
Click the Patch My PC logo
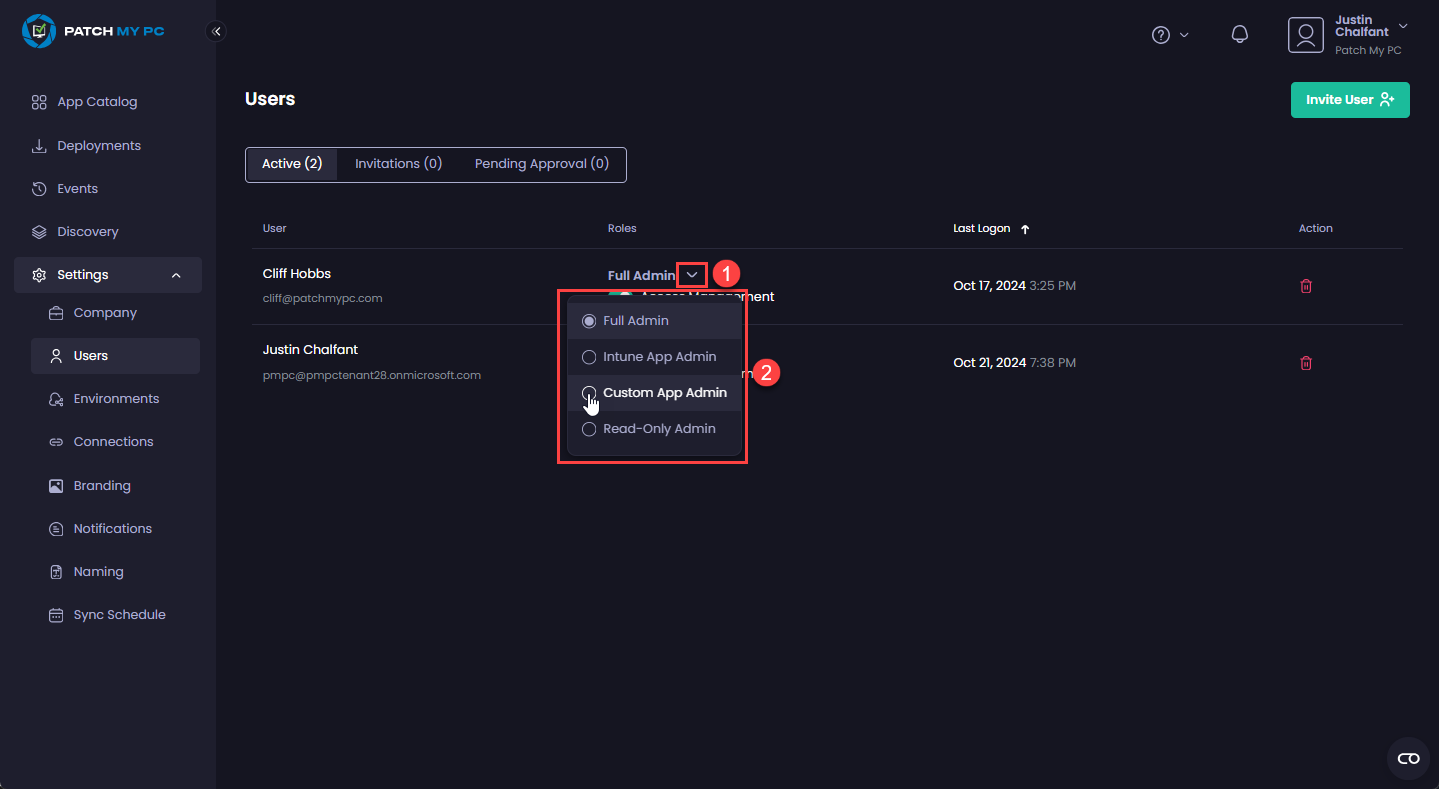(x=93, y=31)
